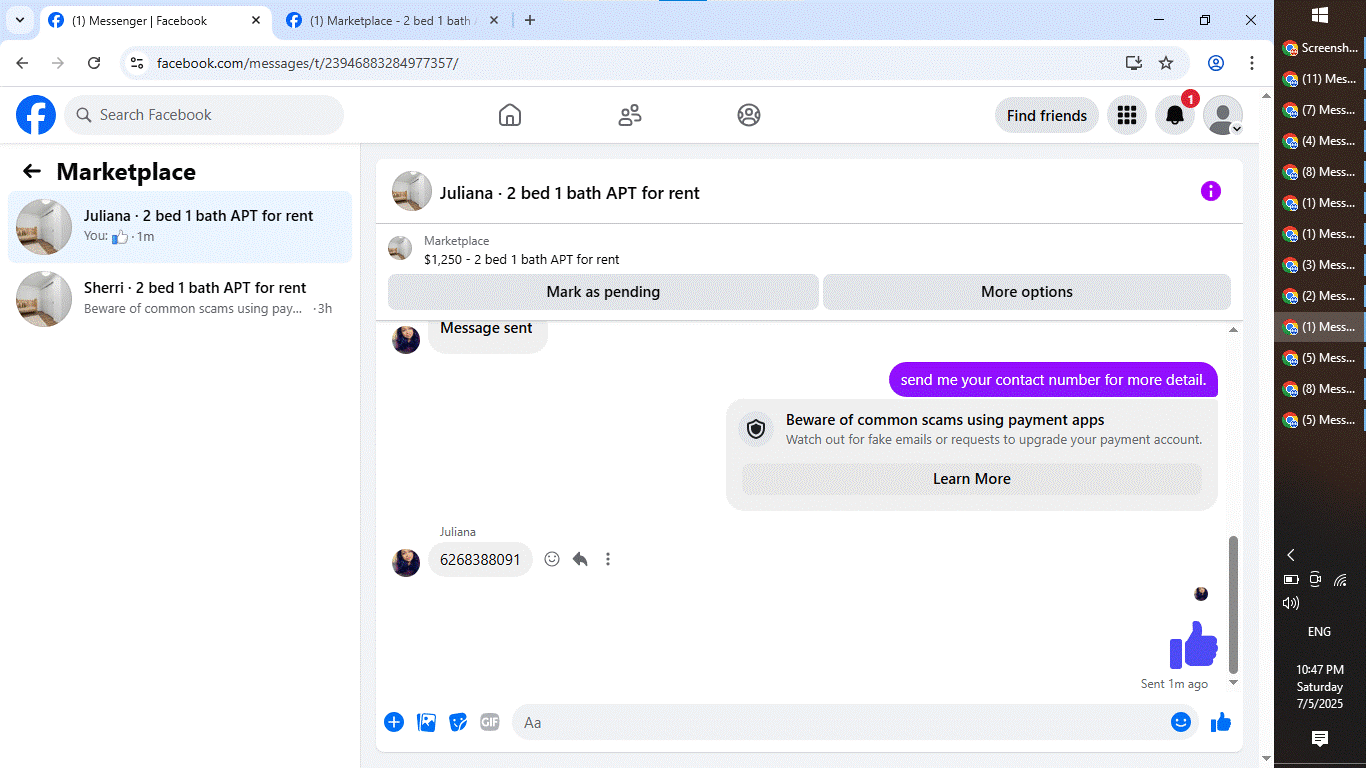Click Juliana's avatar in conversation header
This screenshot has width=1366, height=768.
pyautogui.click(x=412, y=191)
